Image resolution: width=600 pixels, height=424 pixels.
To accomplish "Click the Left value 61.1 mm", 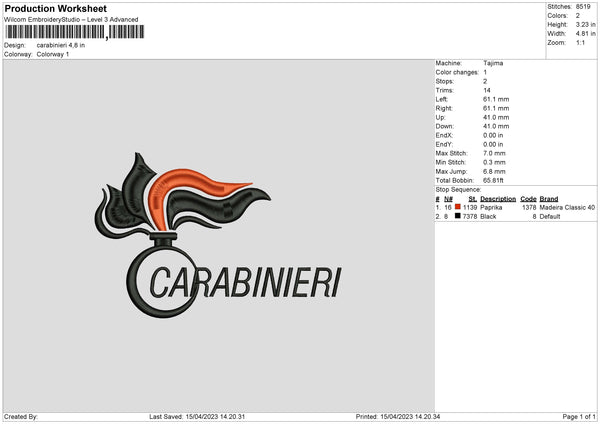I will (x=496, y=99).
